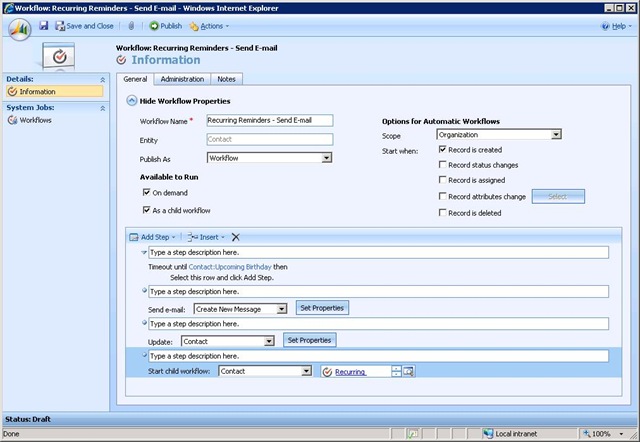Screen dimensions: 640x442
Task: Enable Record status changes checkbox
Action: click(443, 165)
